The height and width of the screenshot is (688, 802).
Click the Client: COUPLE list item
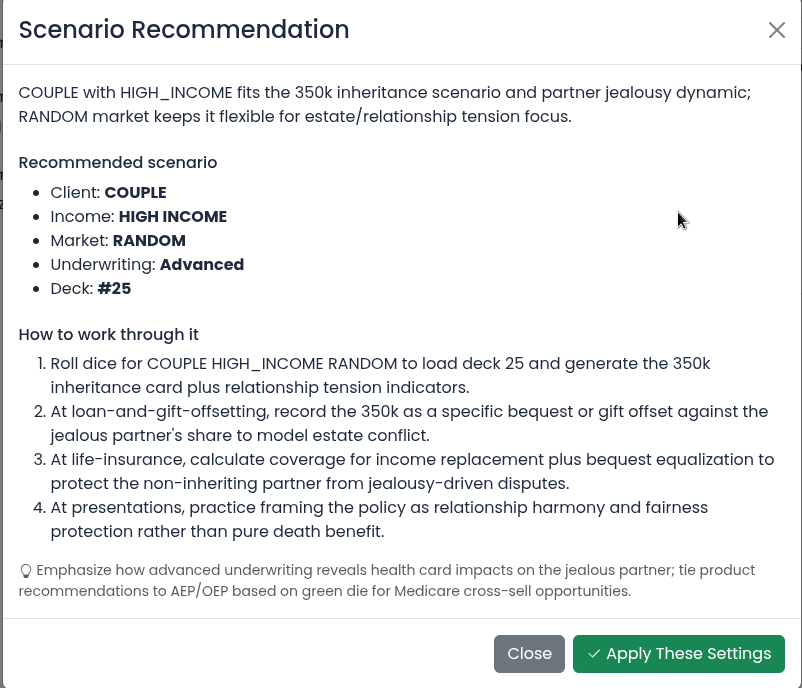[x=108, y=193]
